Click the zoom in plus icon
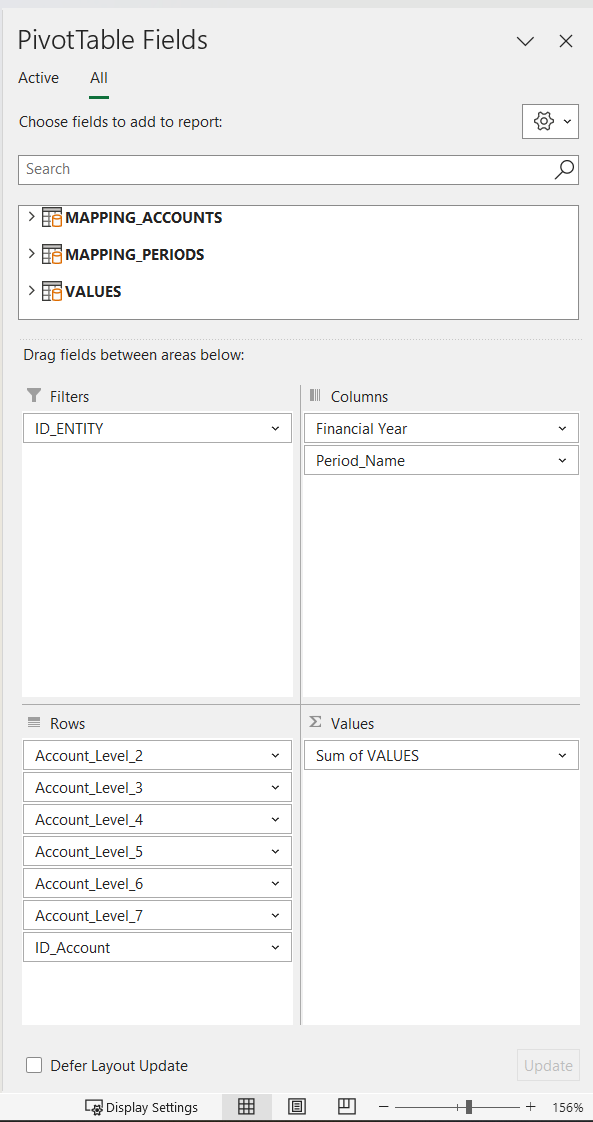 pos(530,1107)
